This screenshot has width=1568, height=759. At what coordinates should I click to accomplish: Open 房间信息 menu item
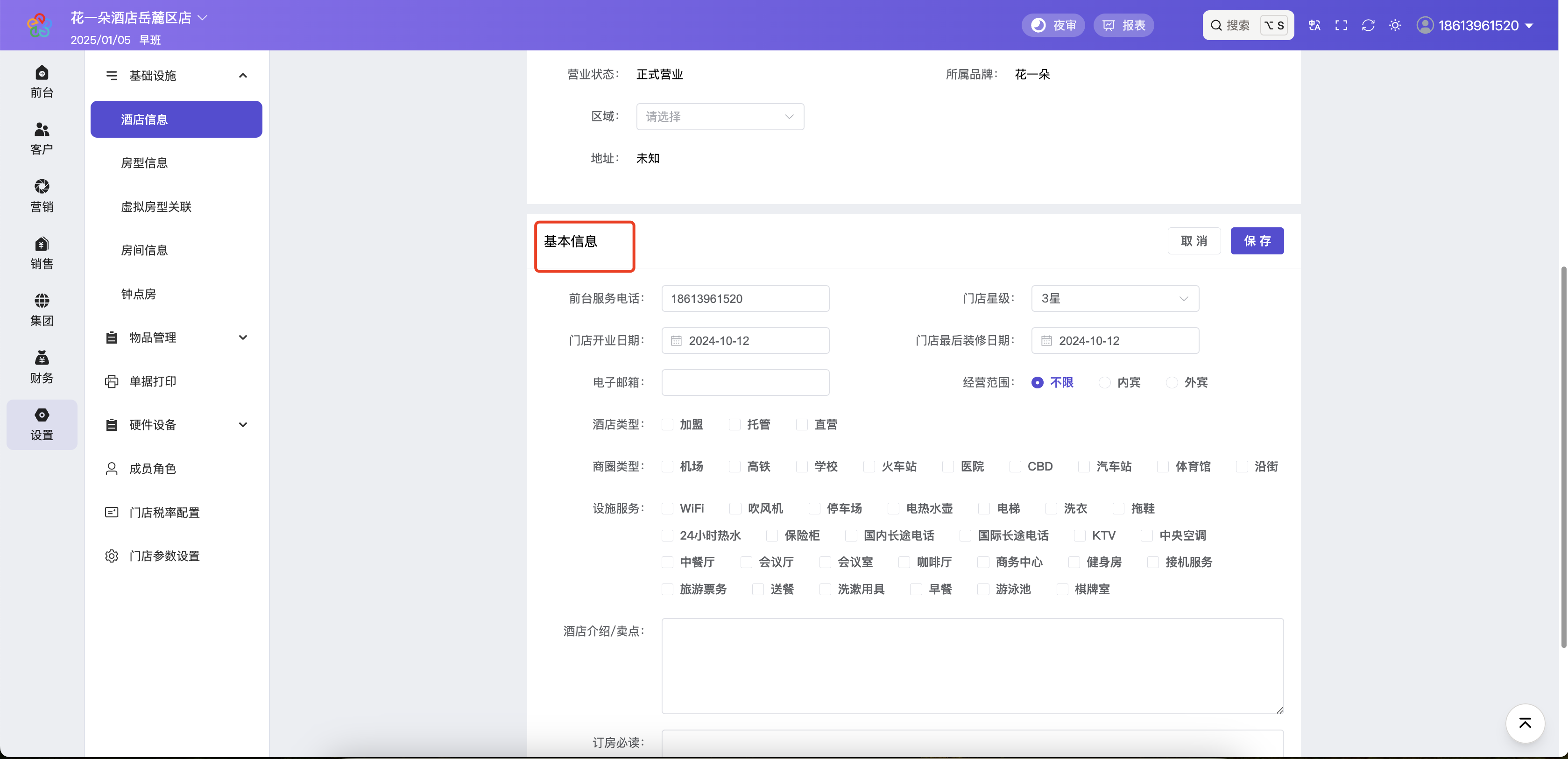click(x=176, y=250)
